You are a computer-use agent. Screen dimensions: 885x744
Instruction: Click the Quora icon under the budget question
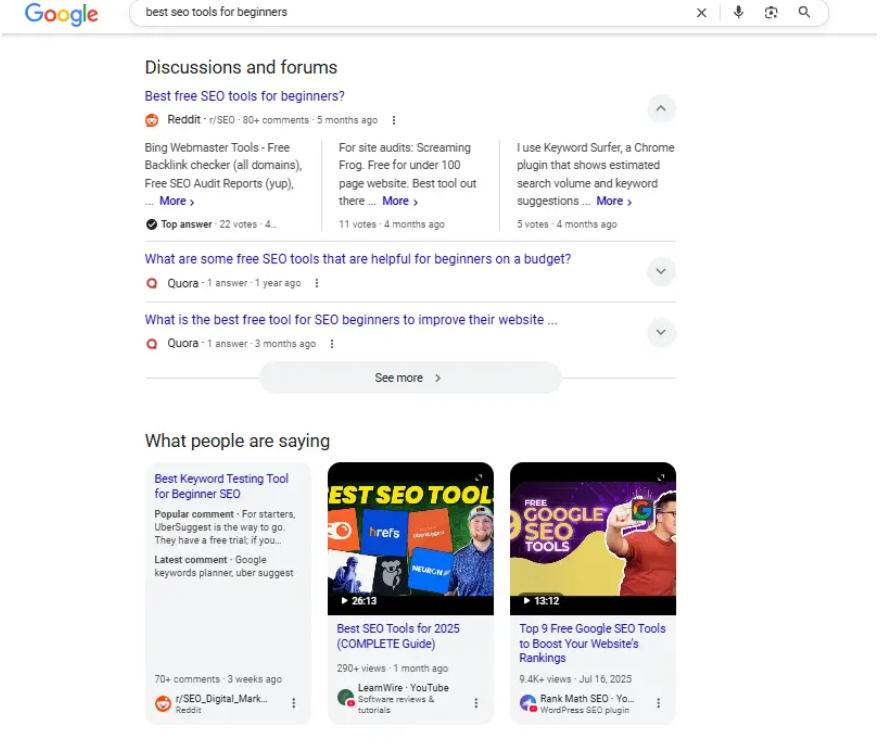(151, 283)
